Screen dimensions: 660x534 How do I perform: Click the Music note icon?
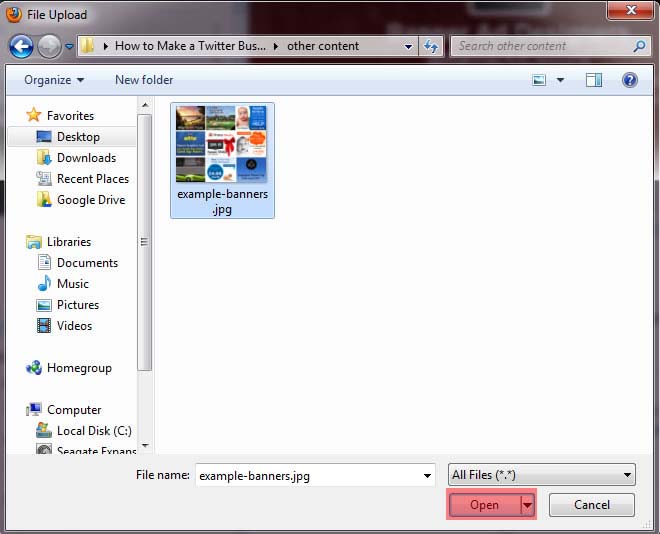tap(44, 283)
